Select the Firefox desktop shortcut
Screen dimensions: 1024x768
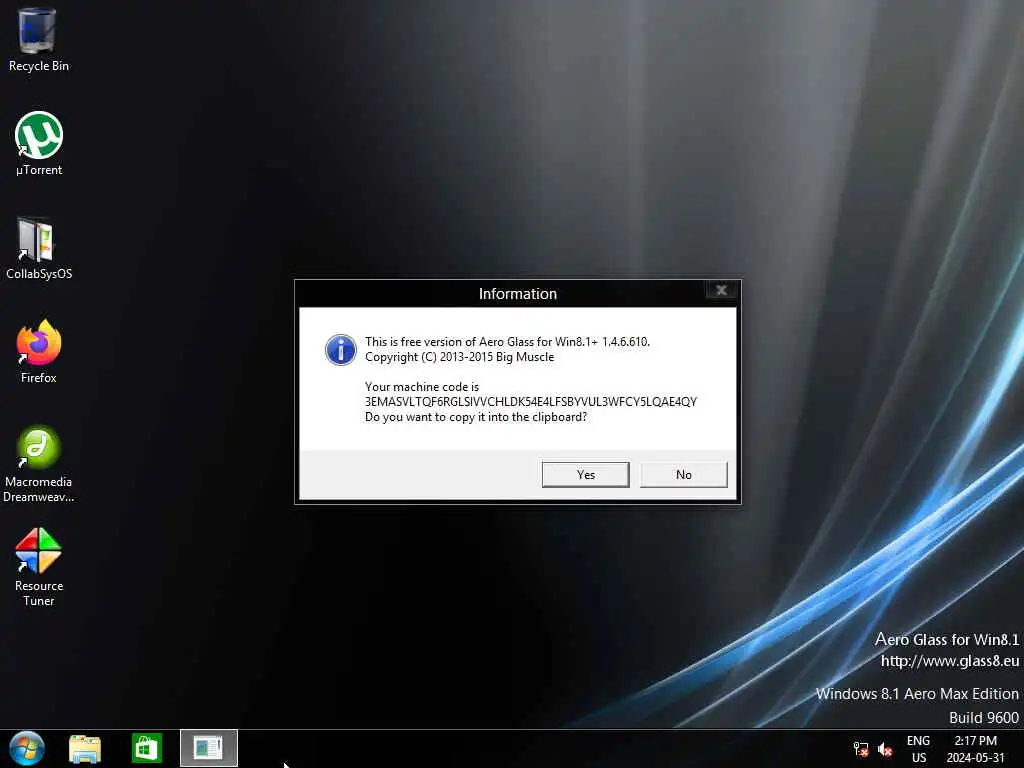(x=39, y=351)
